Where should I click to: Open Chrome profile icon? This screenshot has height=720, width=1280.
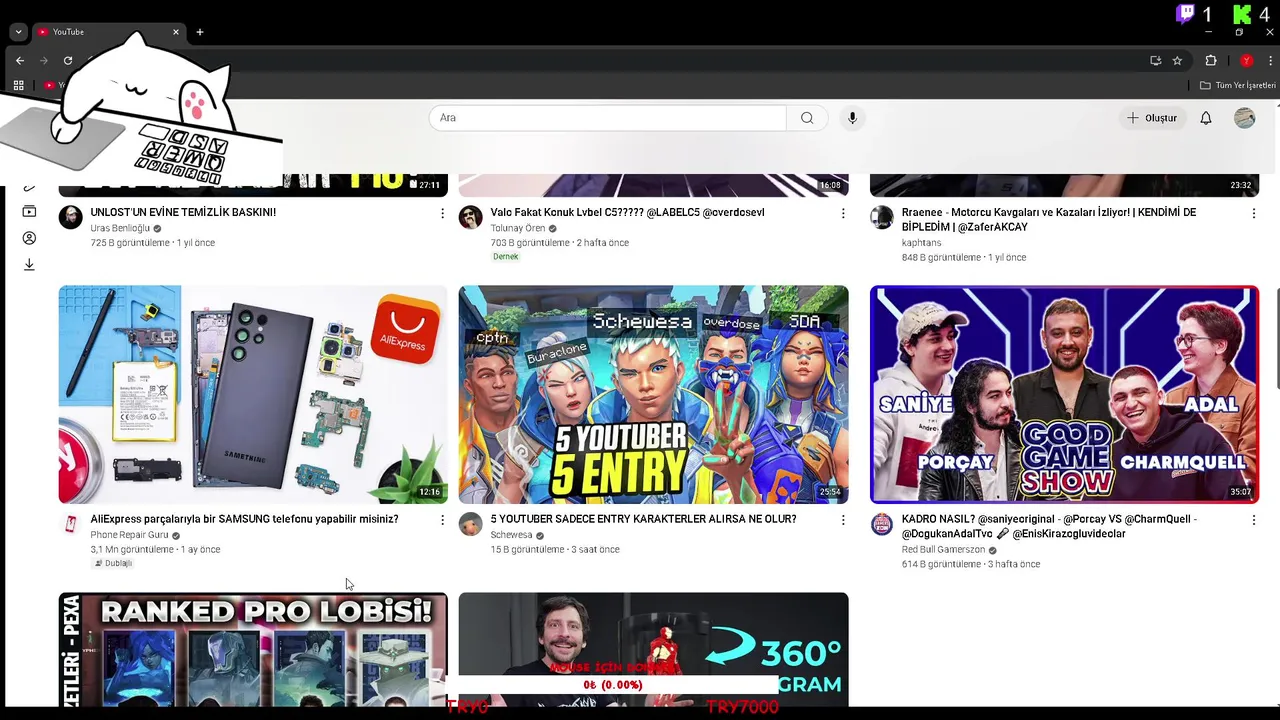pos(1246,61)
